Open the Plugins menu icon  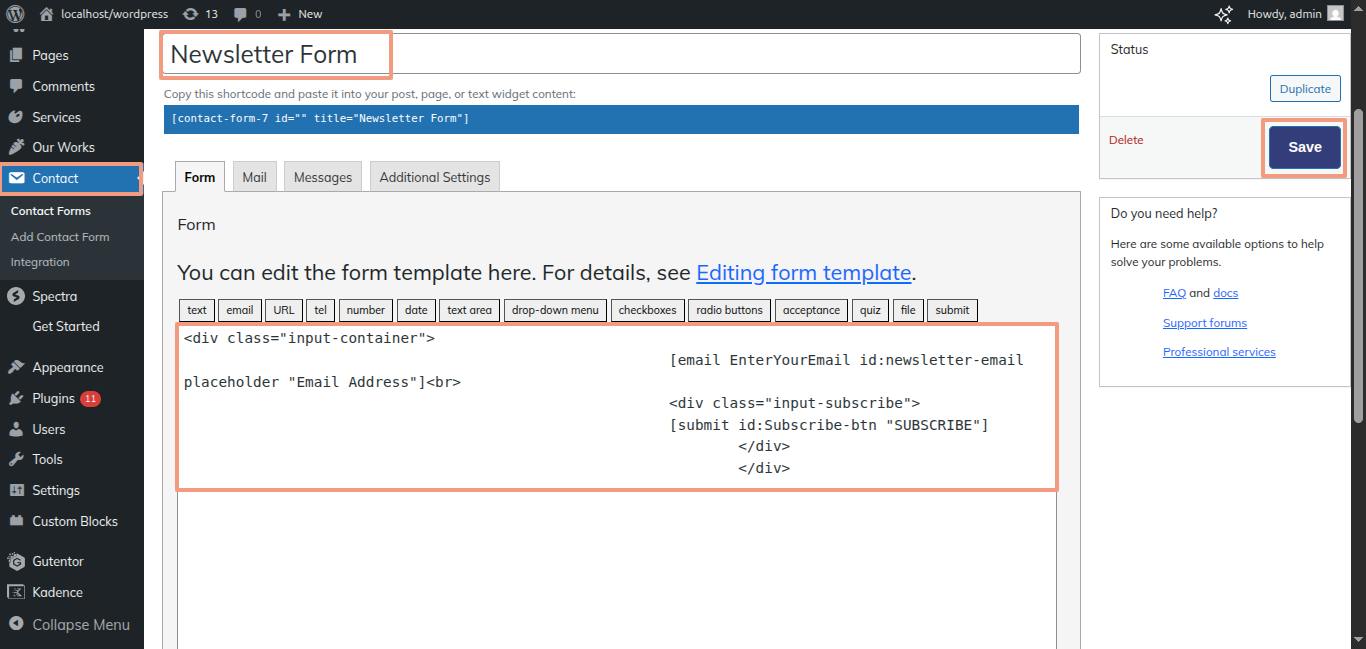16,398
